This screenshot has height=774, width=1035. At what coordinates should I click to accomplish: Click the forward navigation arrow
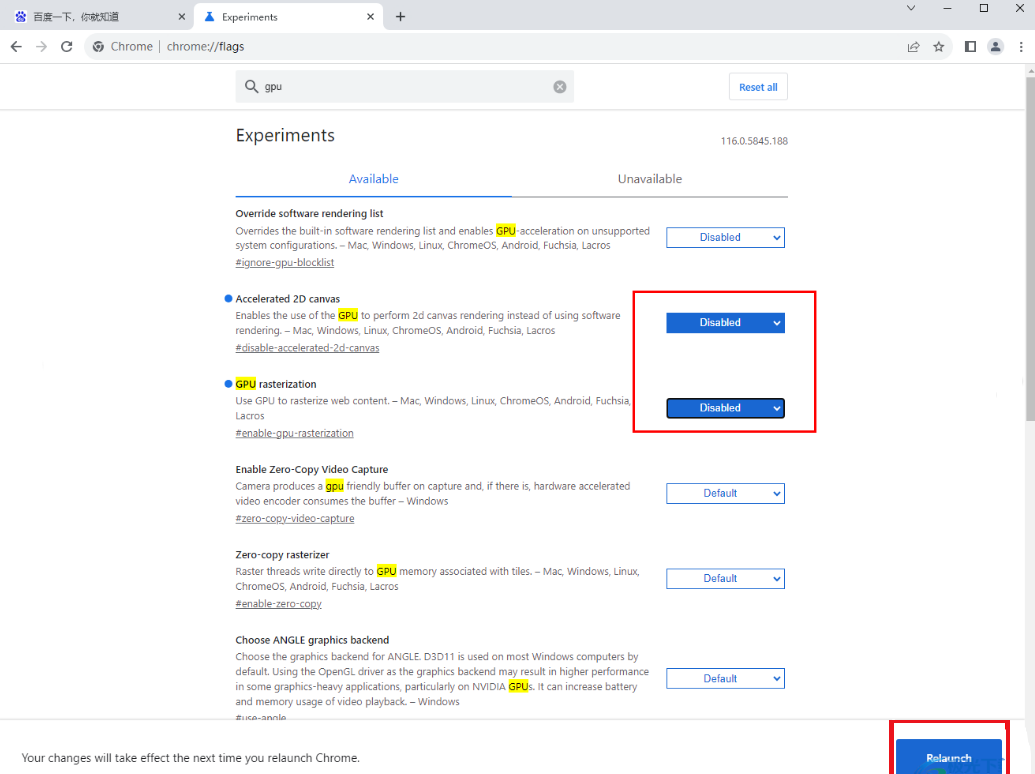[42, 47]
